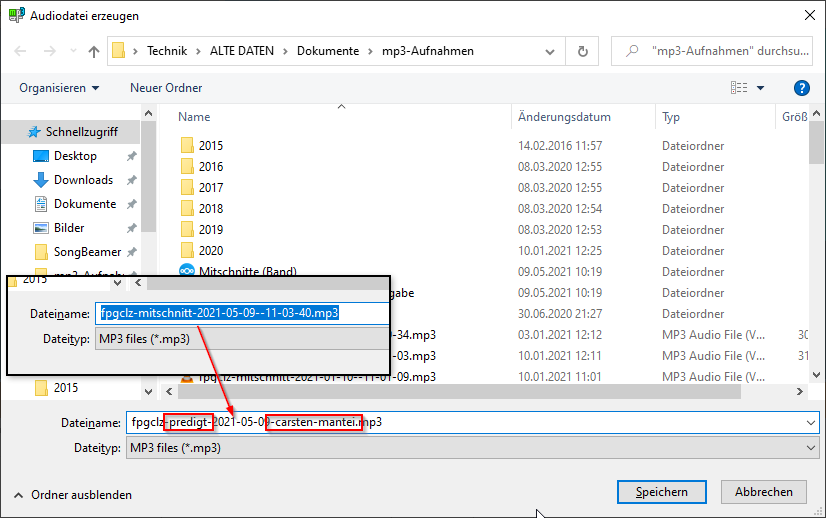This screenshot has width=826, height=518.
Task: Open Downloads in the sidebar
Action: 83,180
